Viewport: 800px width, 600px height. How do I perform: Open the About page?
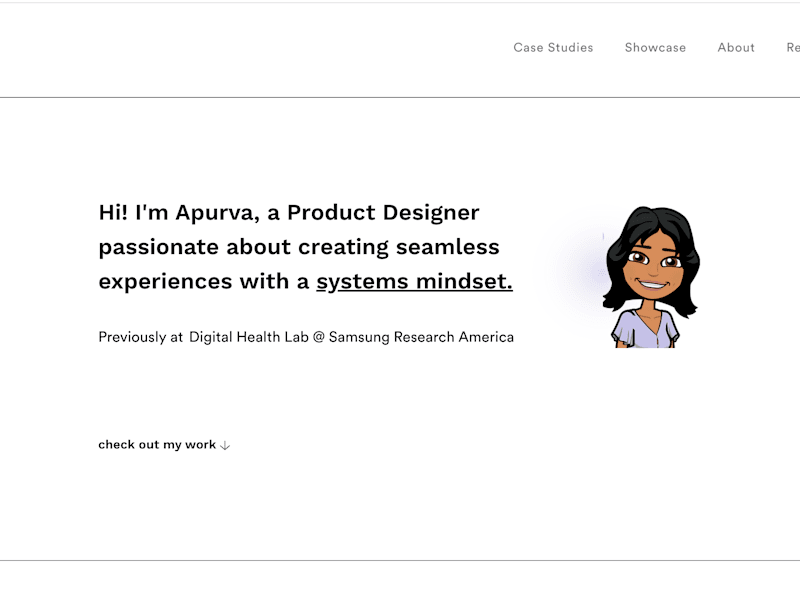tap(736, 47)
